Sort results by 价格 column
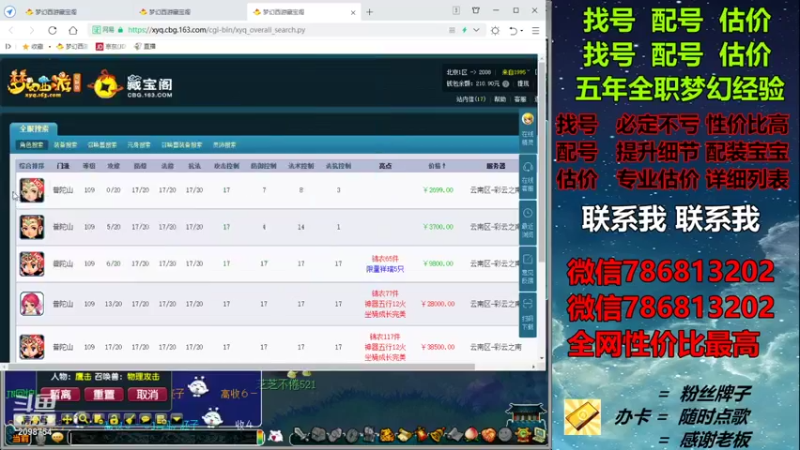This screenshot has width=800, height=450. click(x=437, y=166)
